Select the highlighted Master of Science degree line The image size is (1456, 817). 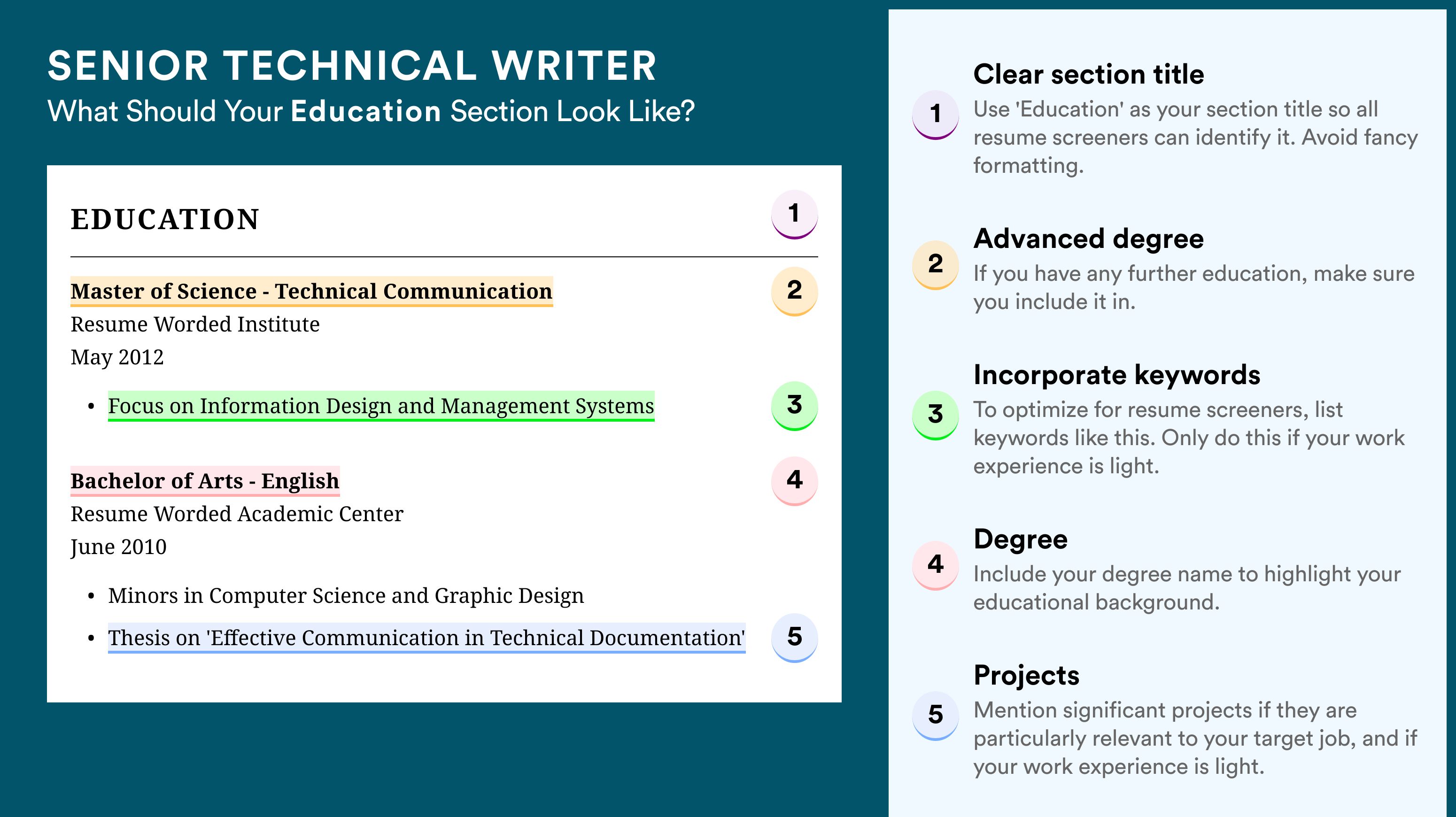tap(311, 292)
